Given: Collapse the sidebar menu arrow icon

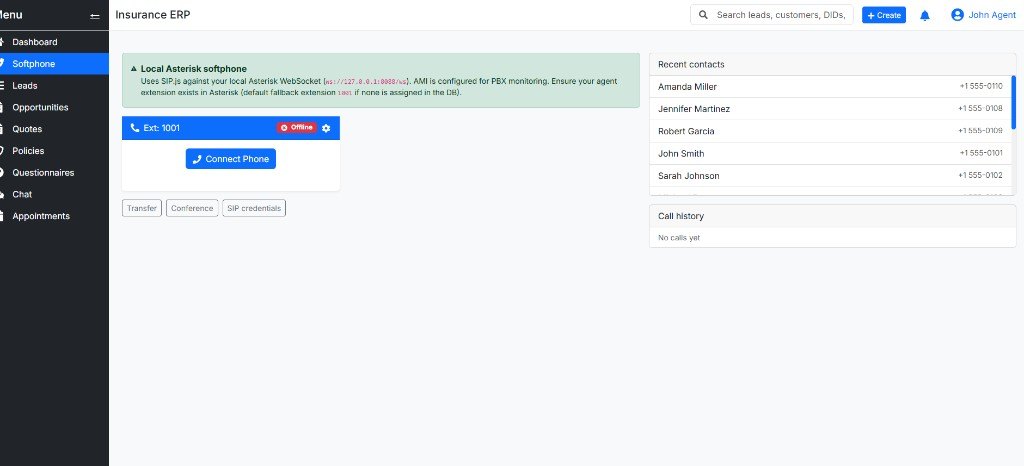Looking at the screenshot, I should pos(95,16).
